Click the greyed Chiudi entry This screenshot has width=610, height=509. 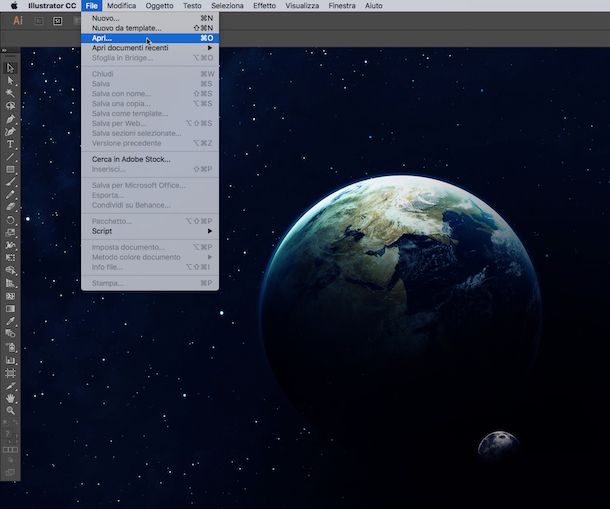point(150,74)
